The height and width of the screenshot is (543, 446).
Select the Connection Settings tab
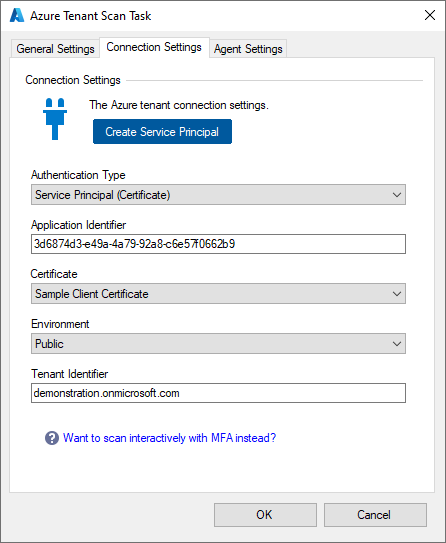(x=154, y=47)
